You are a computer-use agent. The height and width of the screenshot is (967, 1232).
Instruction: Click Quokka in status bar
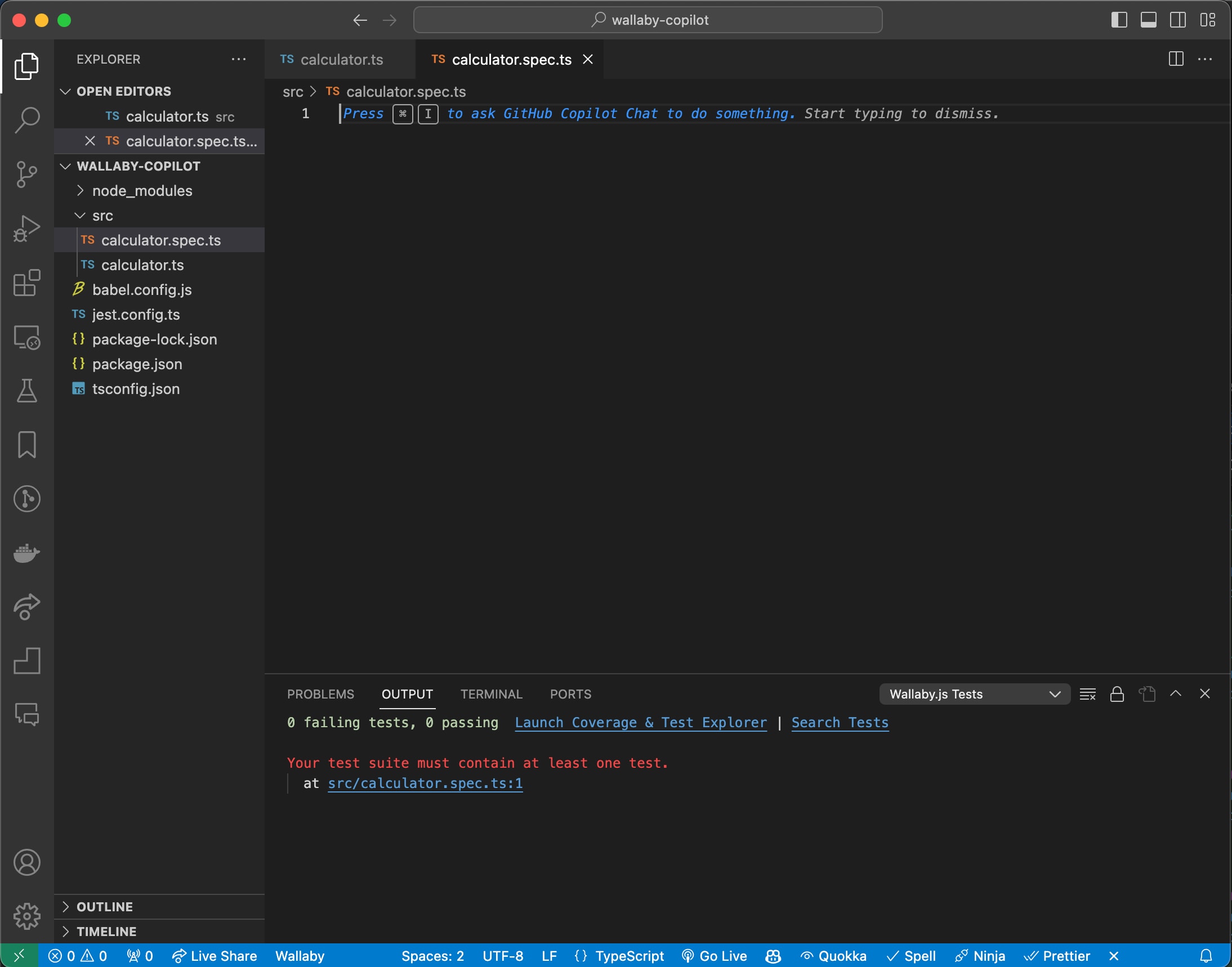click(x=833, y=956)
